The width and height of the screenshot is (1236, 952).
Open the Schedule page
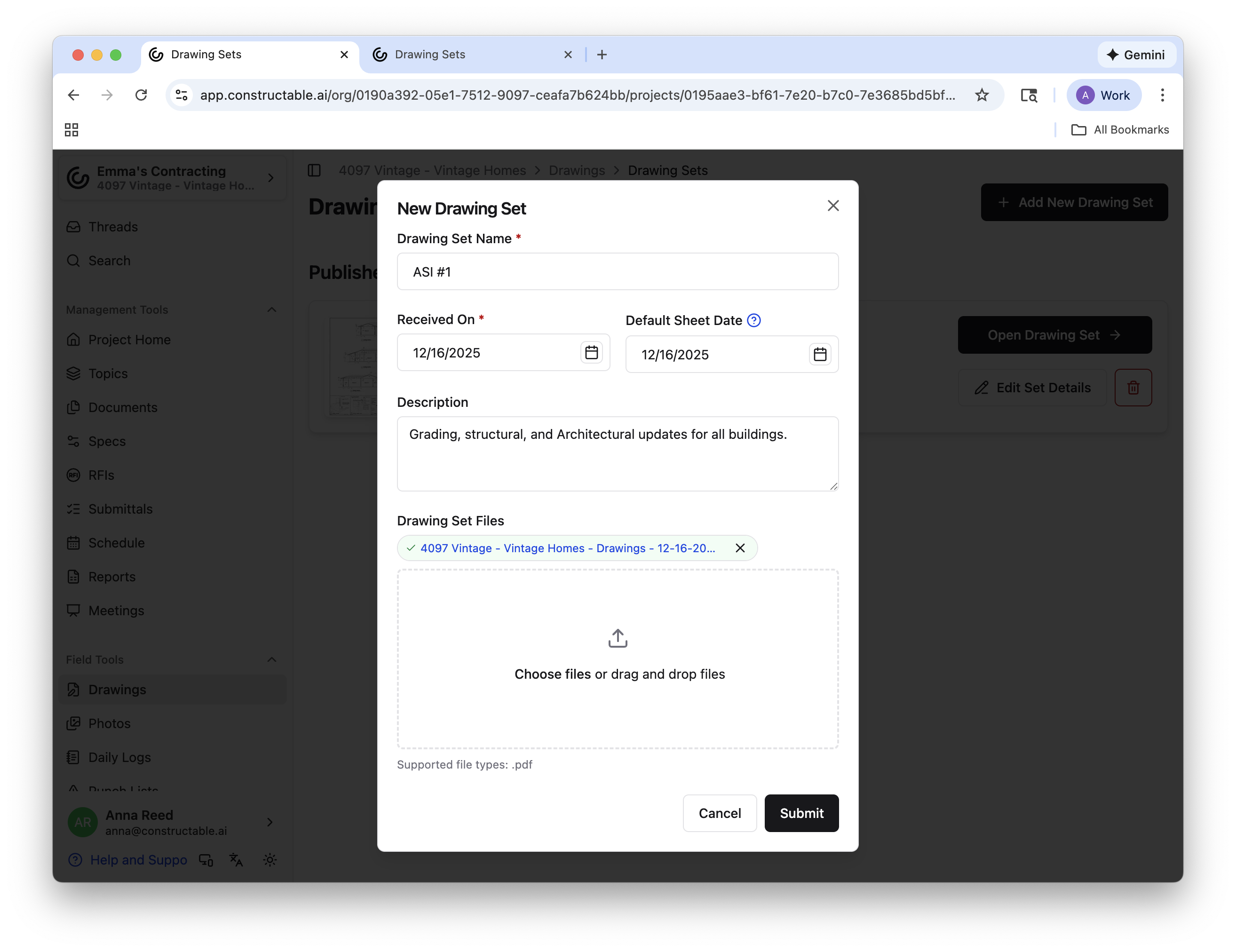pos(173,543)
